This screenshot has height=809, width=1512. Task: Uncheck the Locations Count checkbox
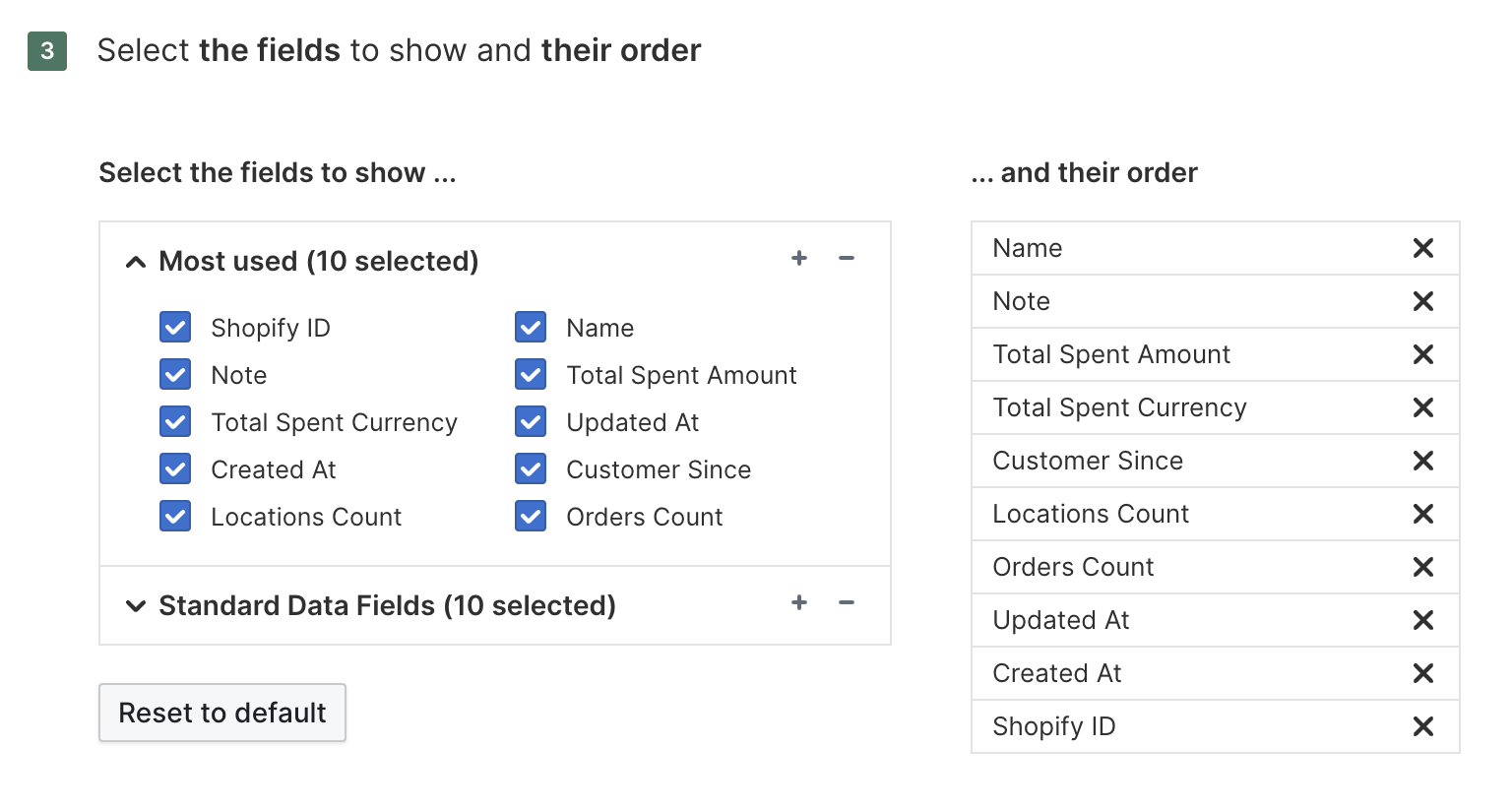pyautogui.click(x=174, y=516)
